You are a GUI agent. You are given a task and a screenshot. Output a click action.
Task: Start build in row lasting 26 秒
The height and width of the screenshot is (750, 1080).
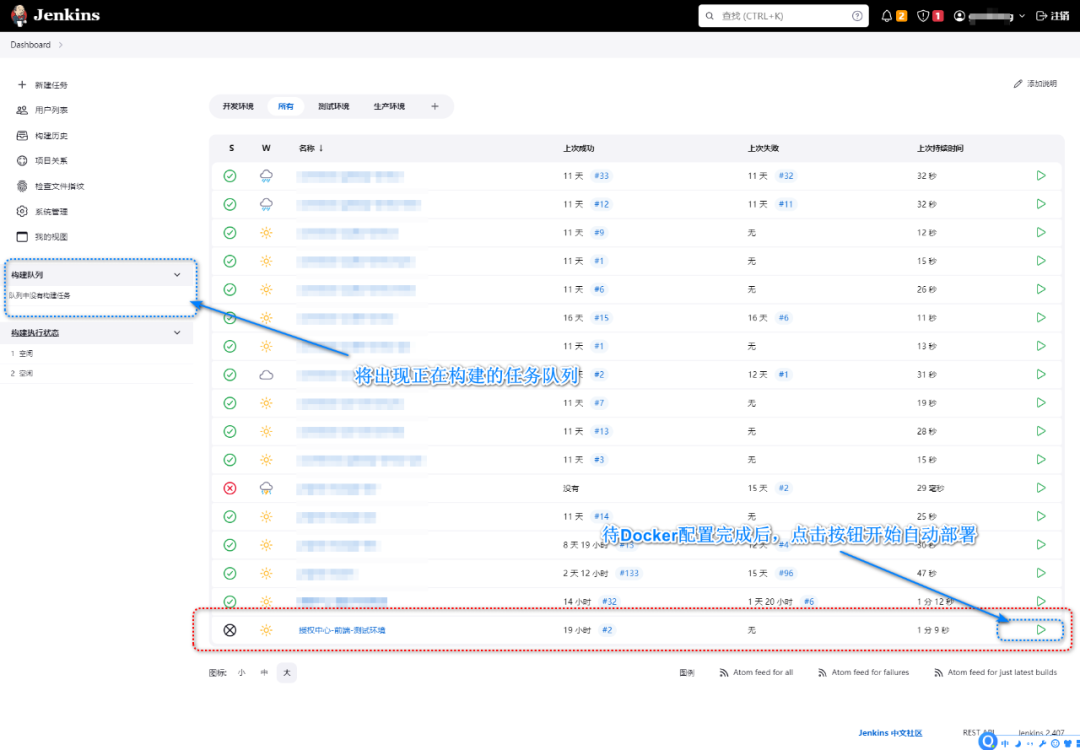[x=1041, y=289]
